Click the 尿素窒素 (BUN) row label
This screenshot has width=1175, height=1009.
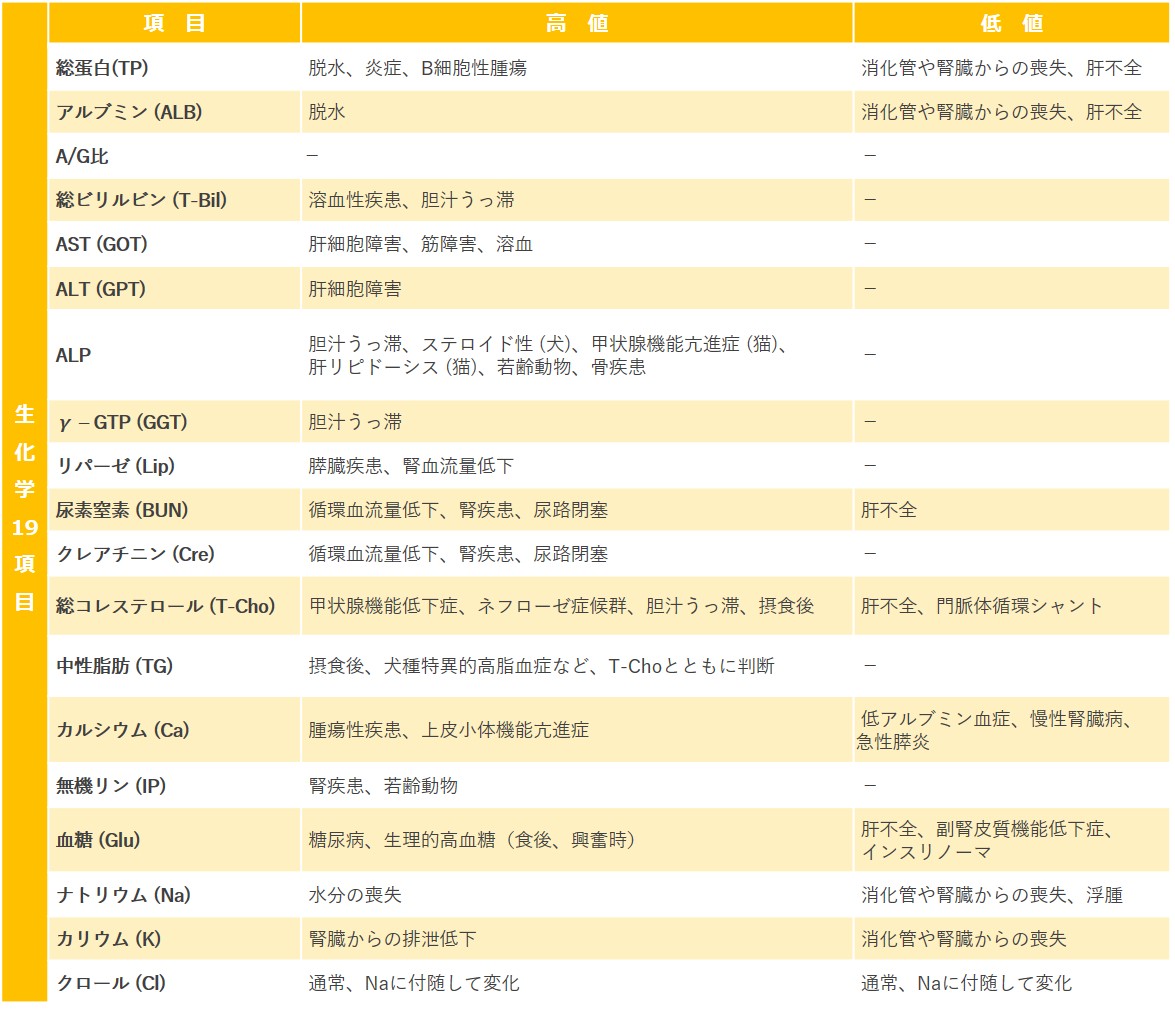click(122, 510)
